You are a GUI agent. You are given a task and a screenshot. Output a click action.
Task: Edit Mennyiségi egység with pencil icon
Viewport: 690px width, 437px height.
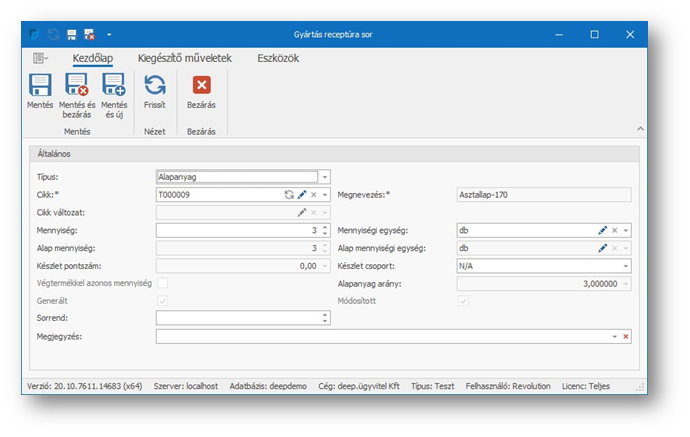[602, 230]
